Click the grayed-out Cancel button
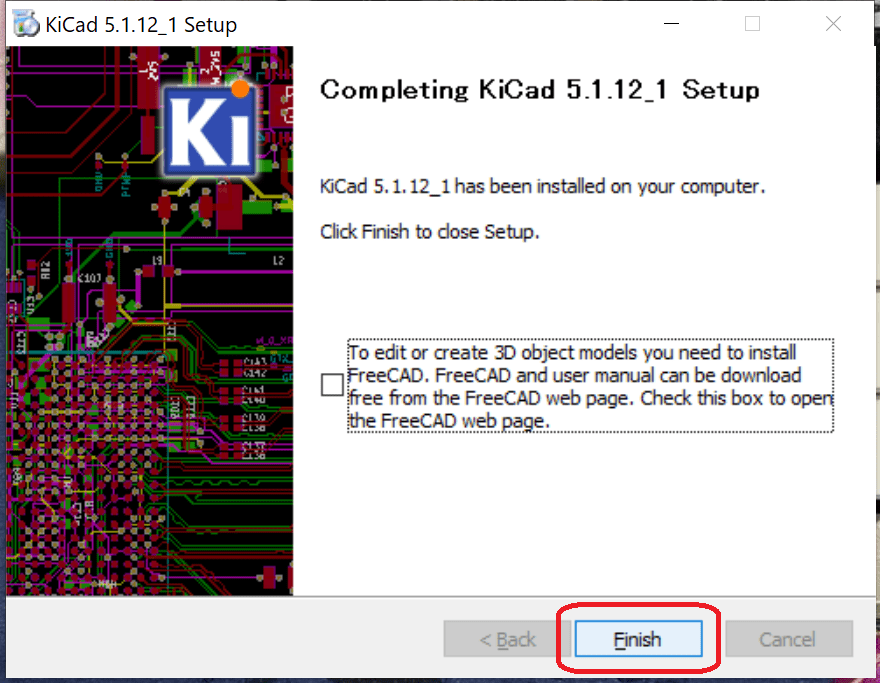This screenshot has height=683, width=880. 789,639
